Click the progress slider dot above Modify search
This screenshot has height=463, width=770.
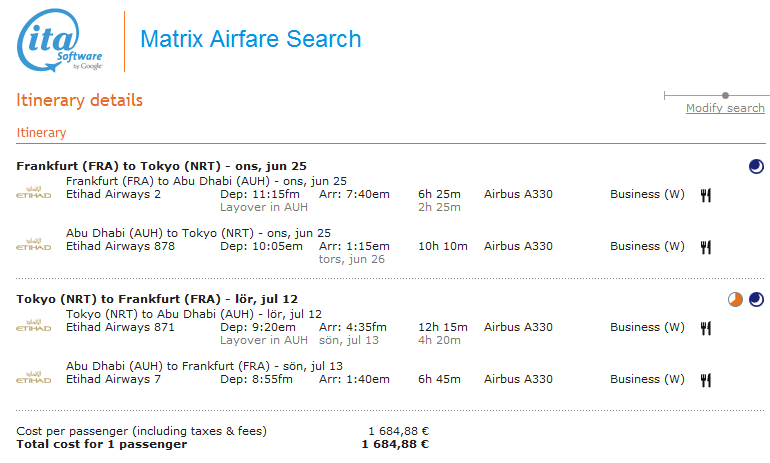tap(725, 95)
